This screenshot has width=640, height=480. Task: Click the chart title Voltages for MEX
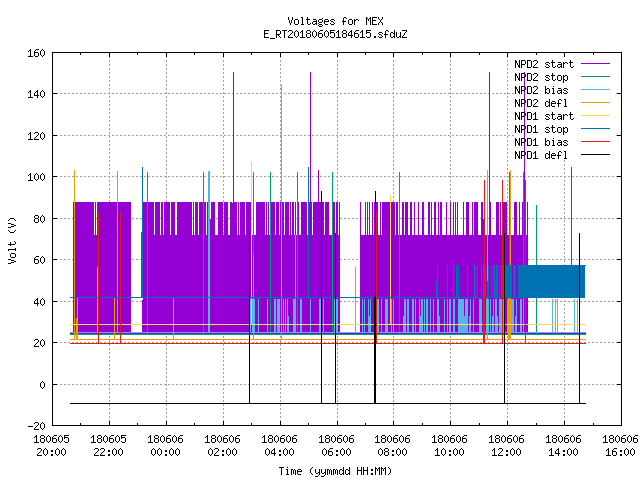335,21
